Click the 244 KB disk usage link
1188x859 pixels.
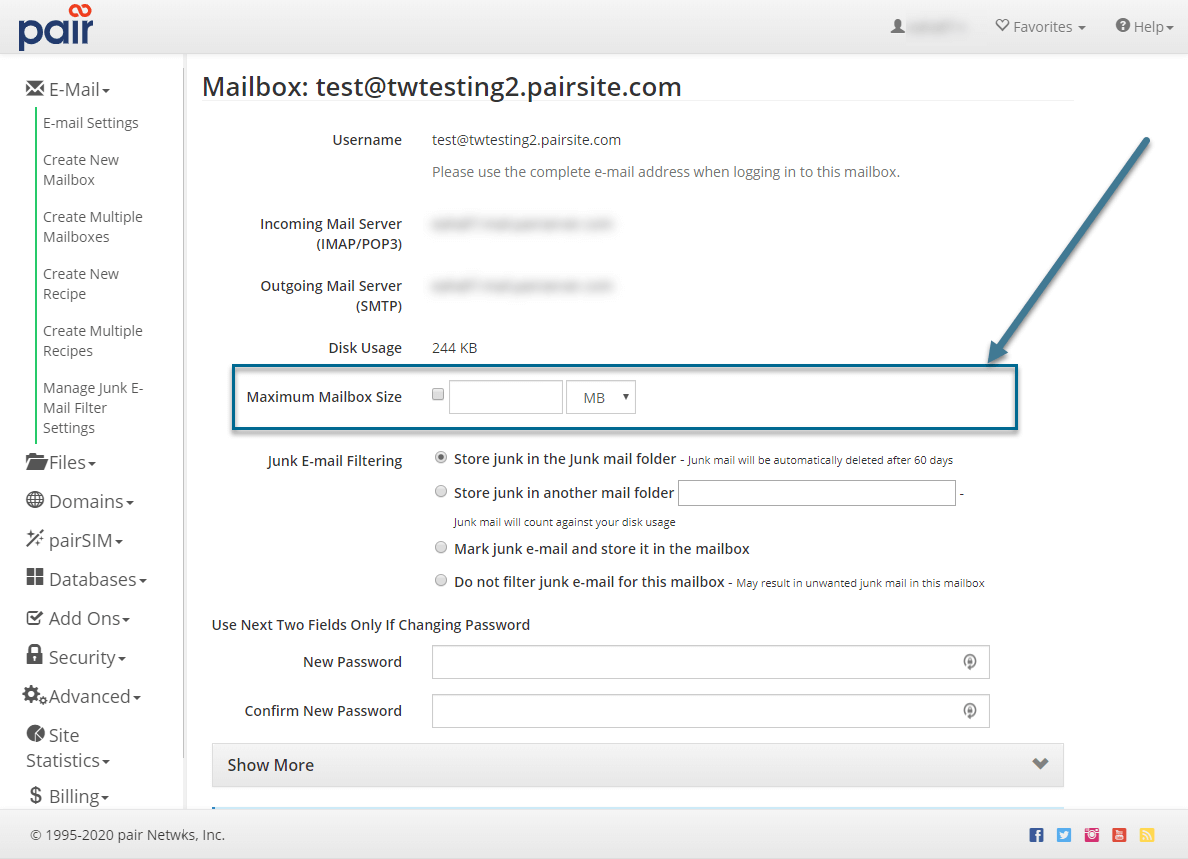455,347
